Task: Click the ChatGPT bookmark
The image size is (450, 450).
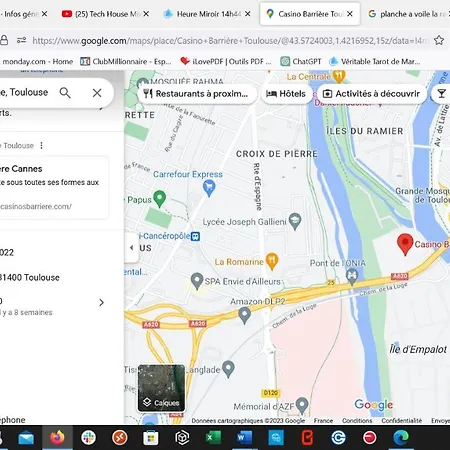Action: tap(301, 61)
